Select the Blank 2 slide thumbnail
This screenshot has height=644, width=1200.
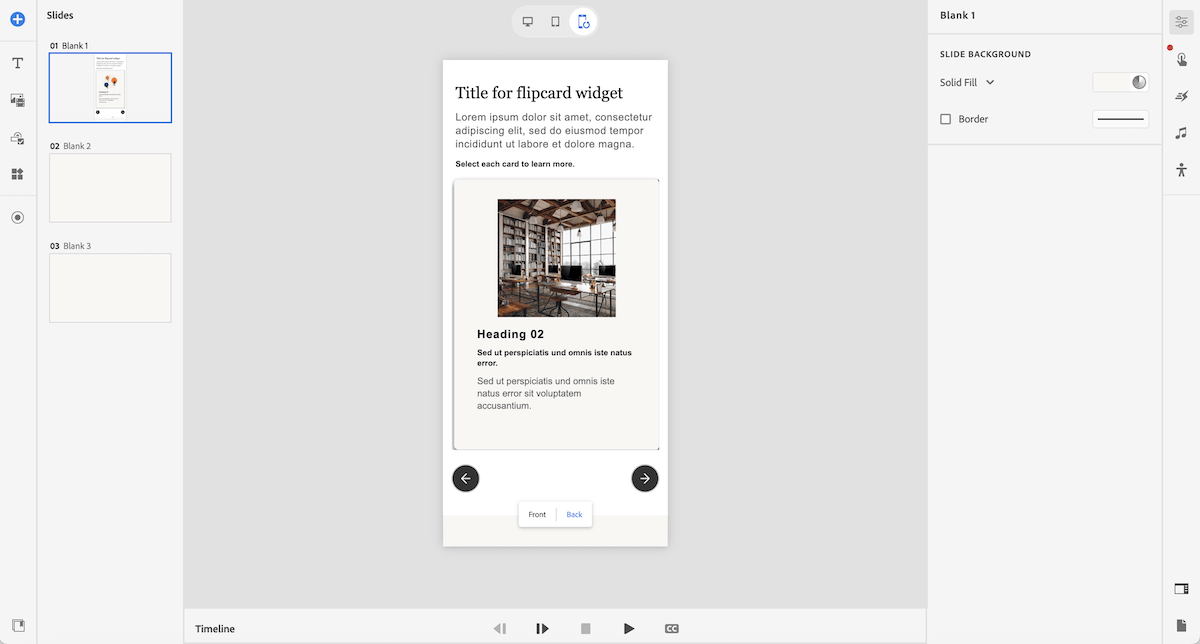[x=110, y=188]
